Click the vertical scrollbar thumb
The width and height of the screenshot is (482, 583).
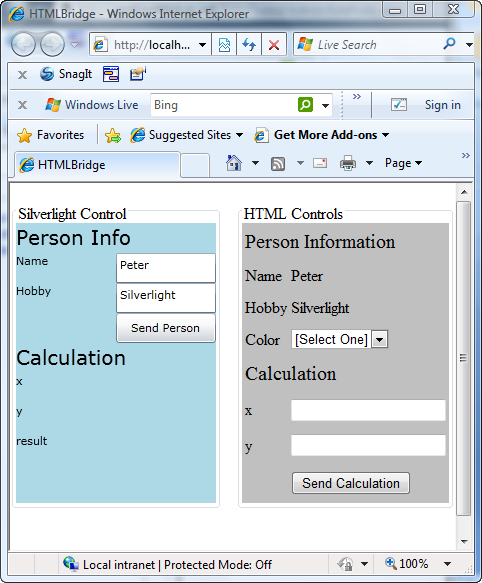[463, 358]
